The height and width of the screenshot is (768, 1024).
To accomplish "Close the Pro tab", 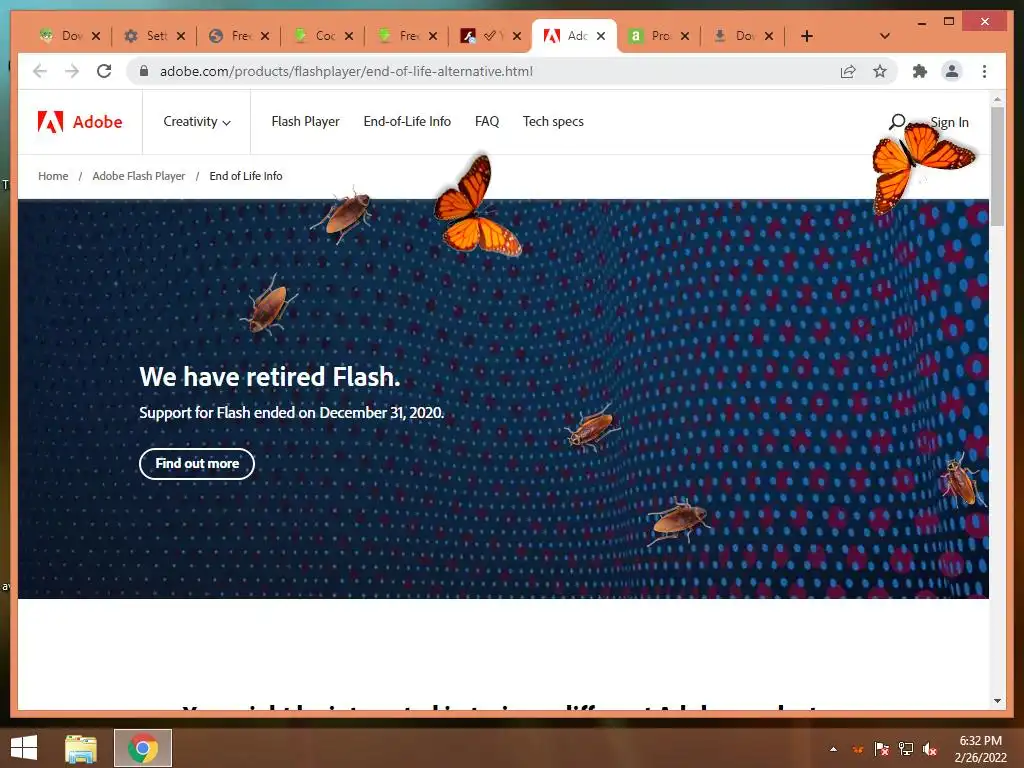I will [685, 36].
